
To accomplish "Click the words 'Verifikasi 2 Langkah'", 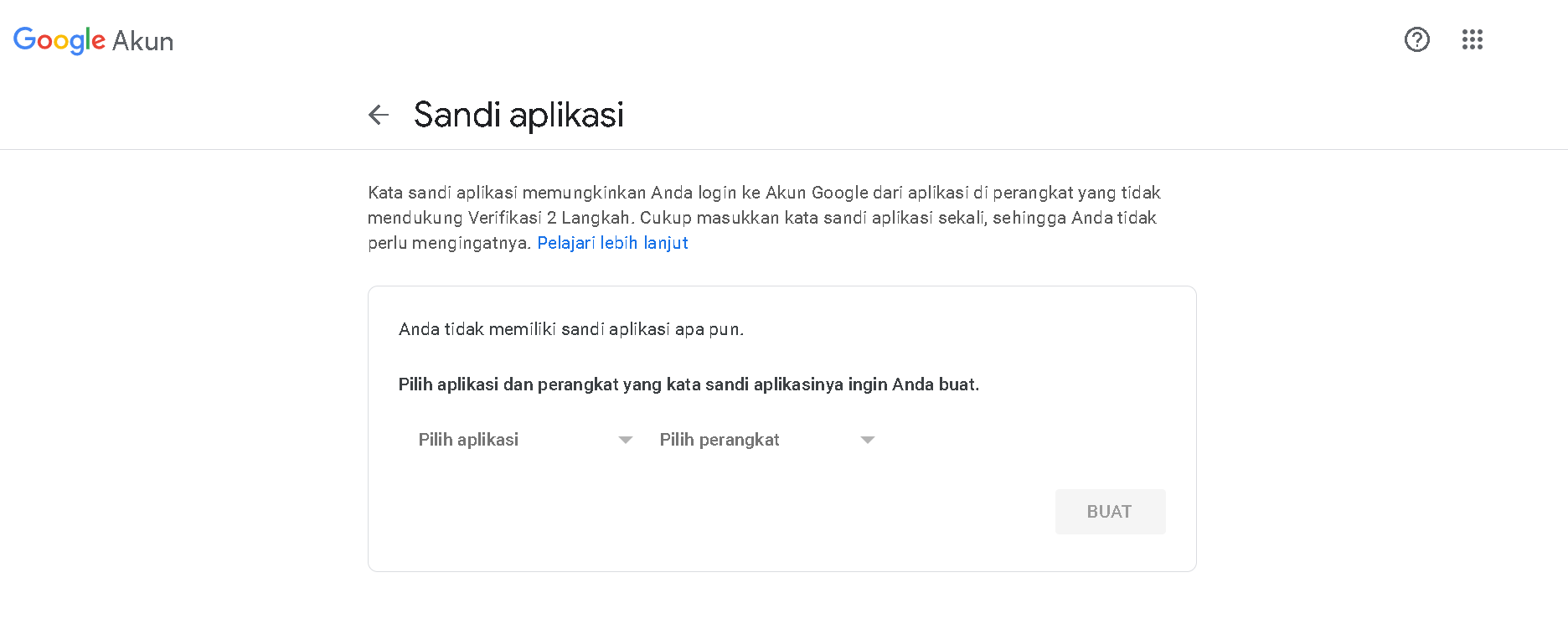I will pos(549,218).
